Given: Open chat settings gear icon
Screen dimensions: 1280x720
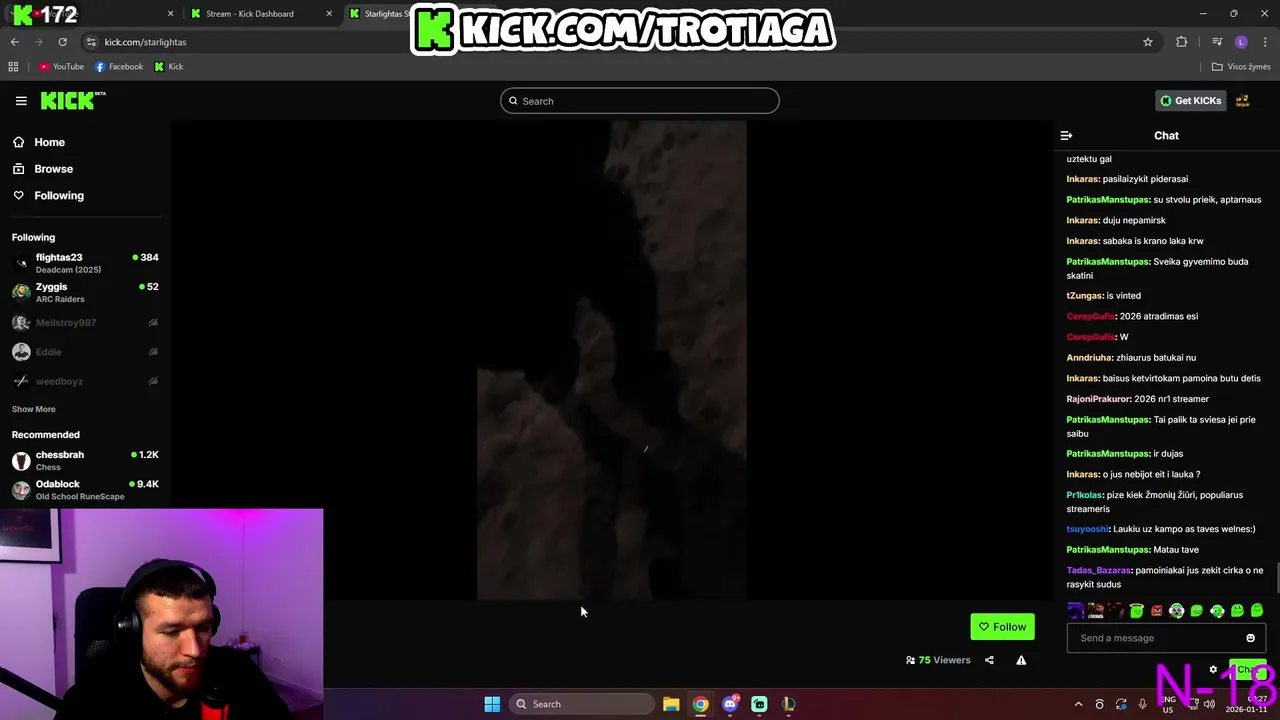Looking at the screenshot, I should 1213,670.
